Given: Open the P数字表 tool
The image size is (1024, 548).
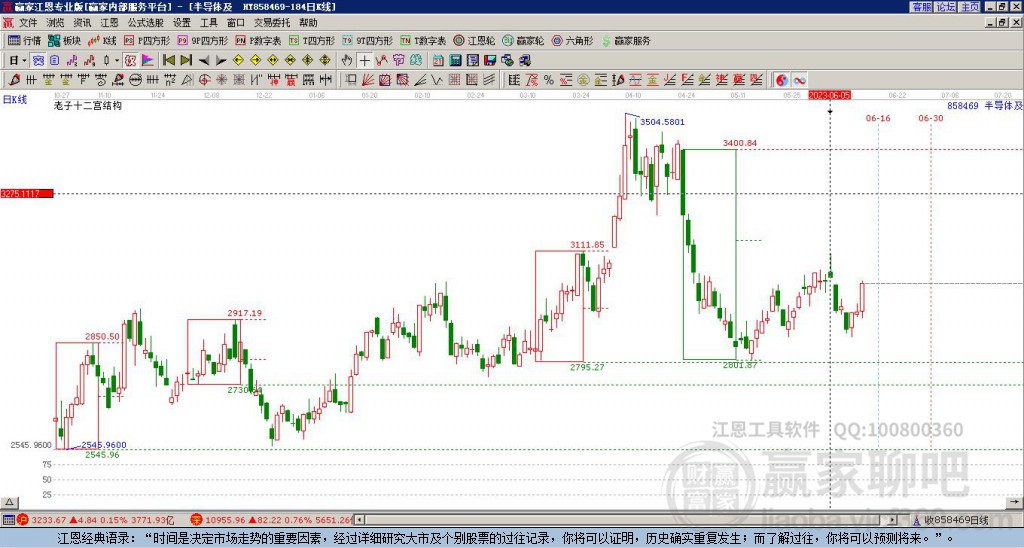Looking at the screenshot, I should point(258,40).
